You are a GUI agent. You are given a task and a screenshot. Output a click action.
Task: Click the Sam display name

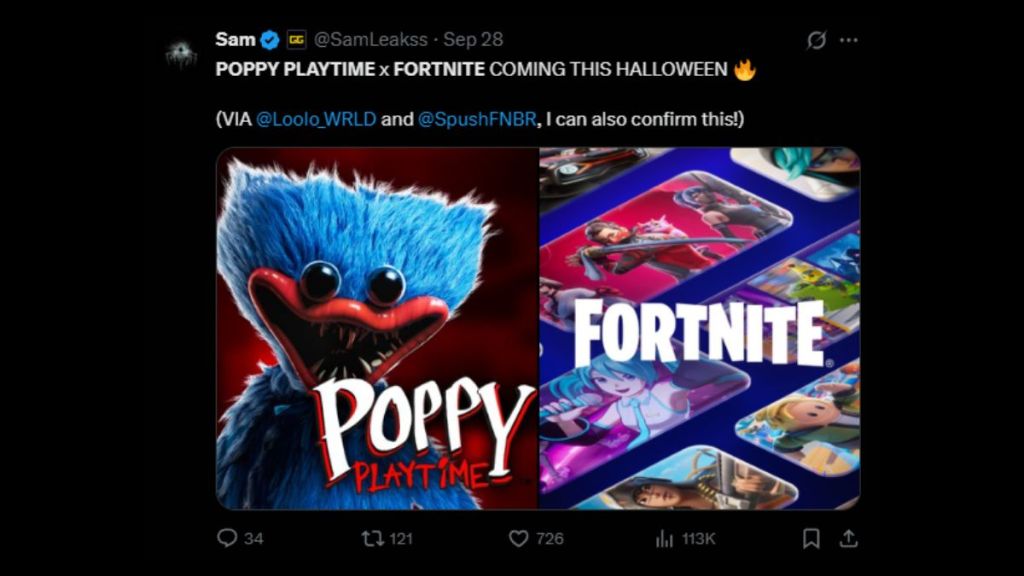tap(235, 40)
